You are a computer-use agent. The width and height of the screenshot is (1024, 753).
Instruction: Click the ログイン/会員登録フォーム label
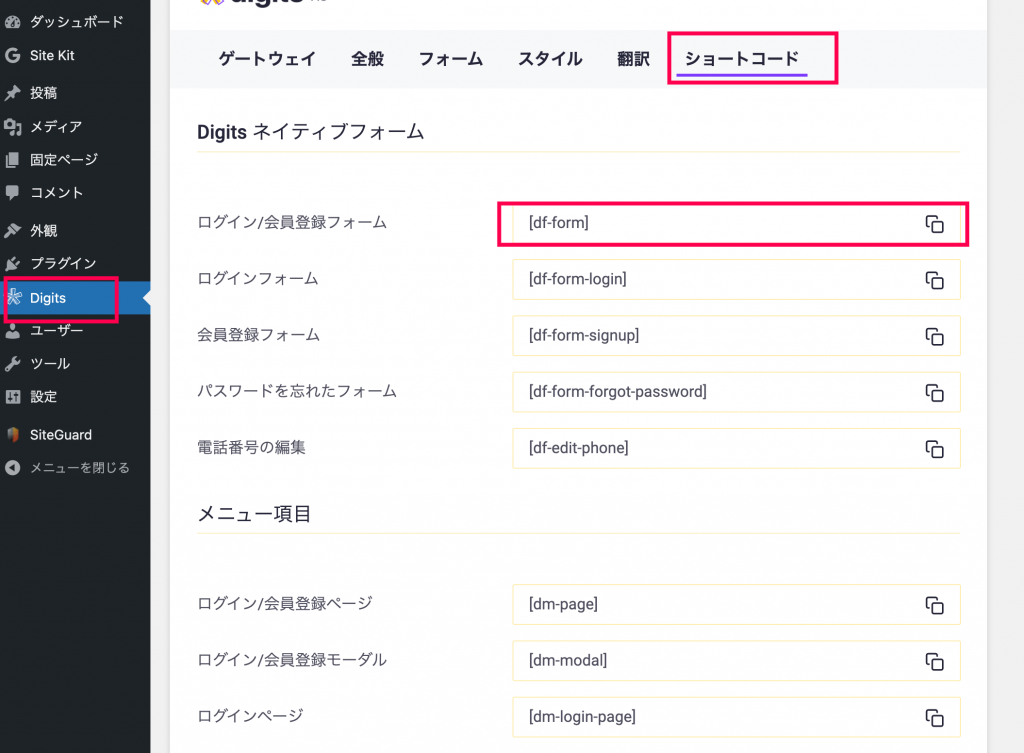(x=292, y=223)
